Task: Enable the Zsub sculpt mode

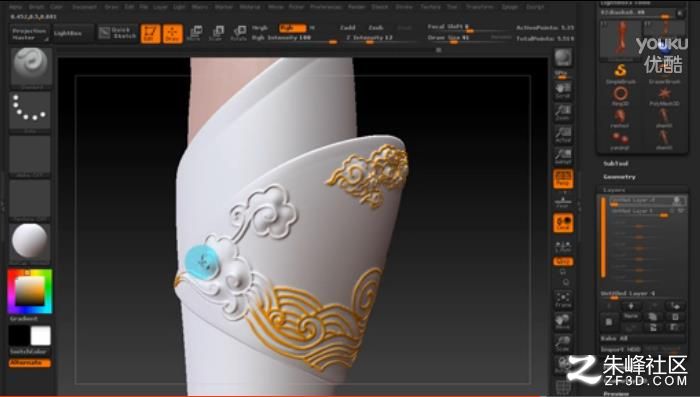Action: pos(376,28)
